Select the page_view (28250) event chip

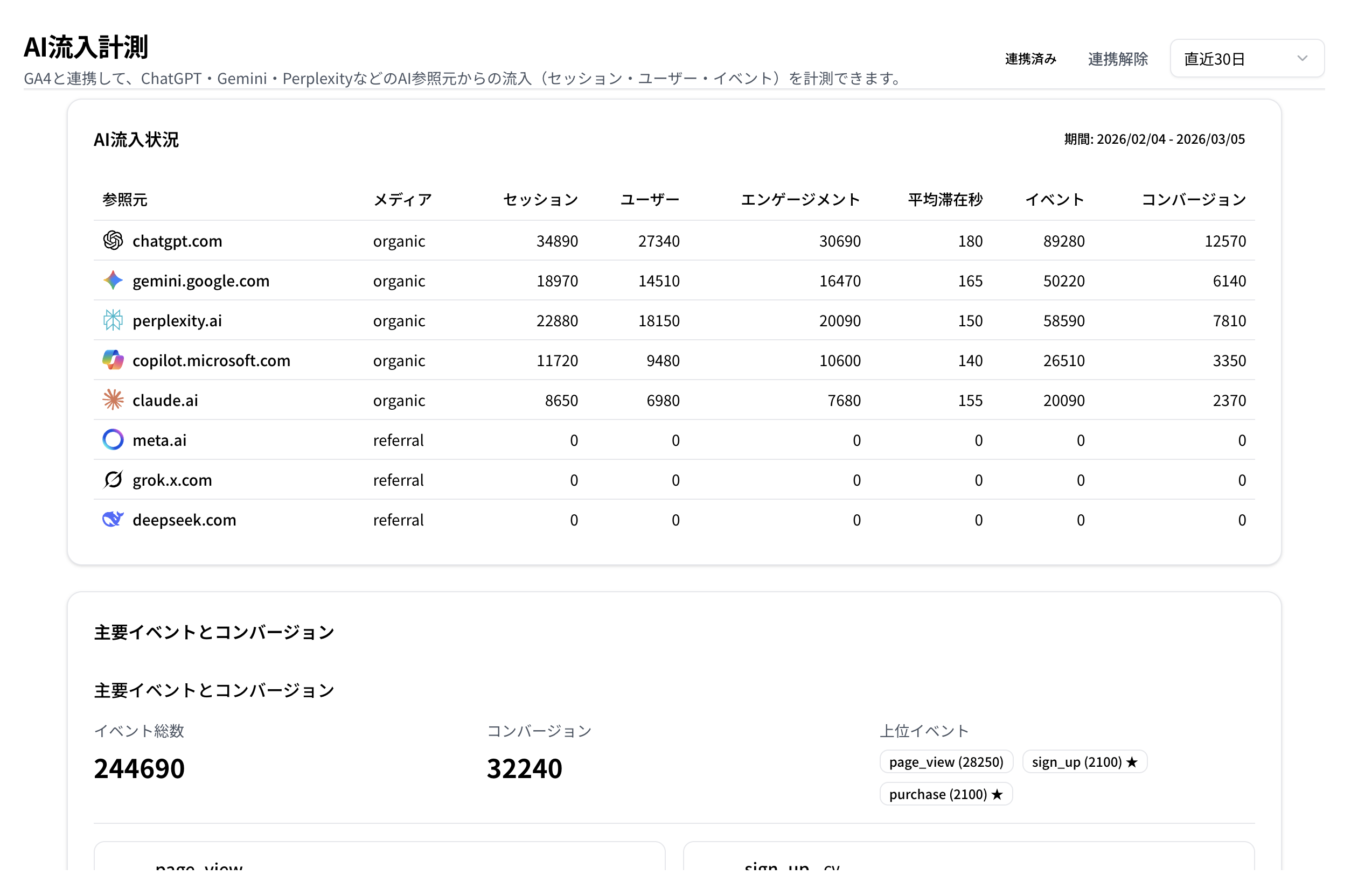(946, 762)
